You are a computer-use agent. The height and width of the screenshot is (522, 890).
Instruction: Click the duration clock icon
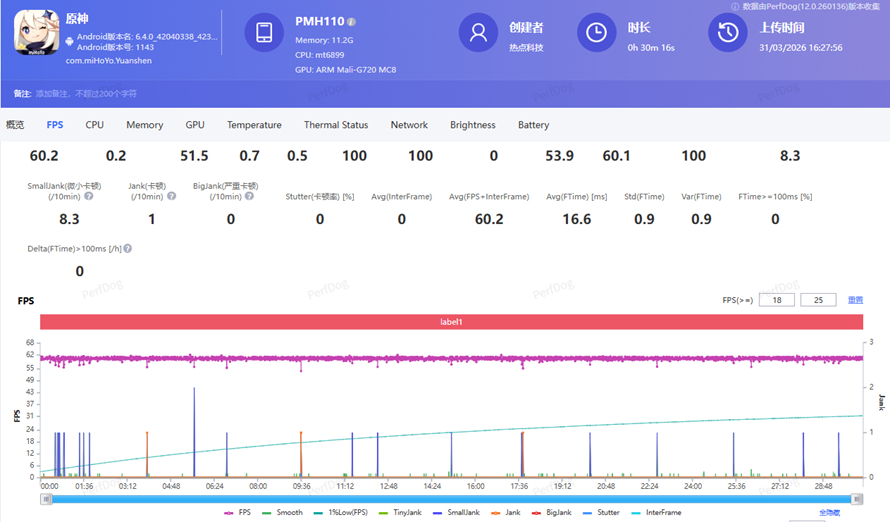point(596,33)
